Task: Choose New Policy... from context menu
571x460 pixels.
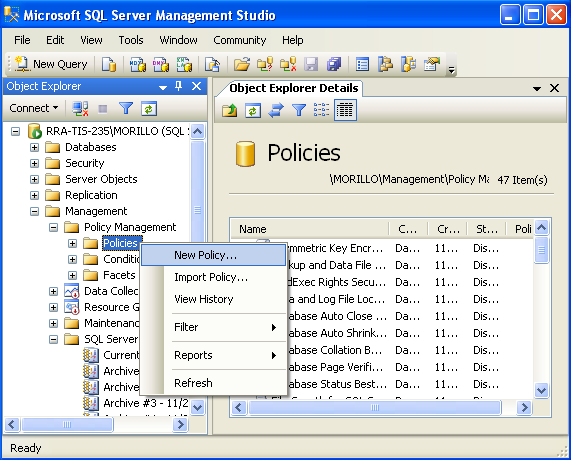Action: [213, 255]
